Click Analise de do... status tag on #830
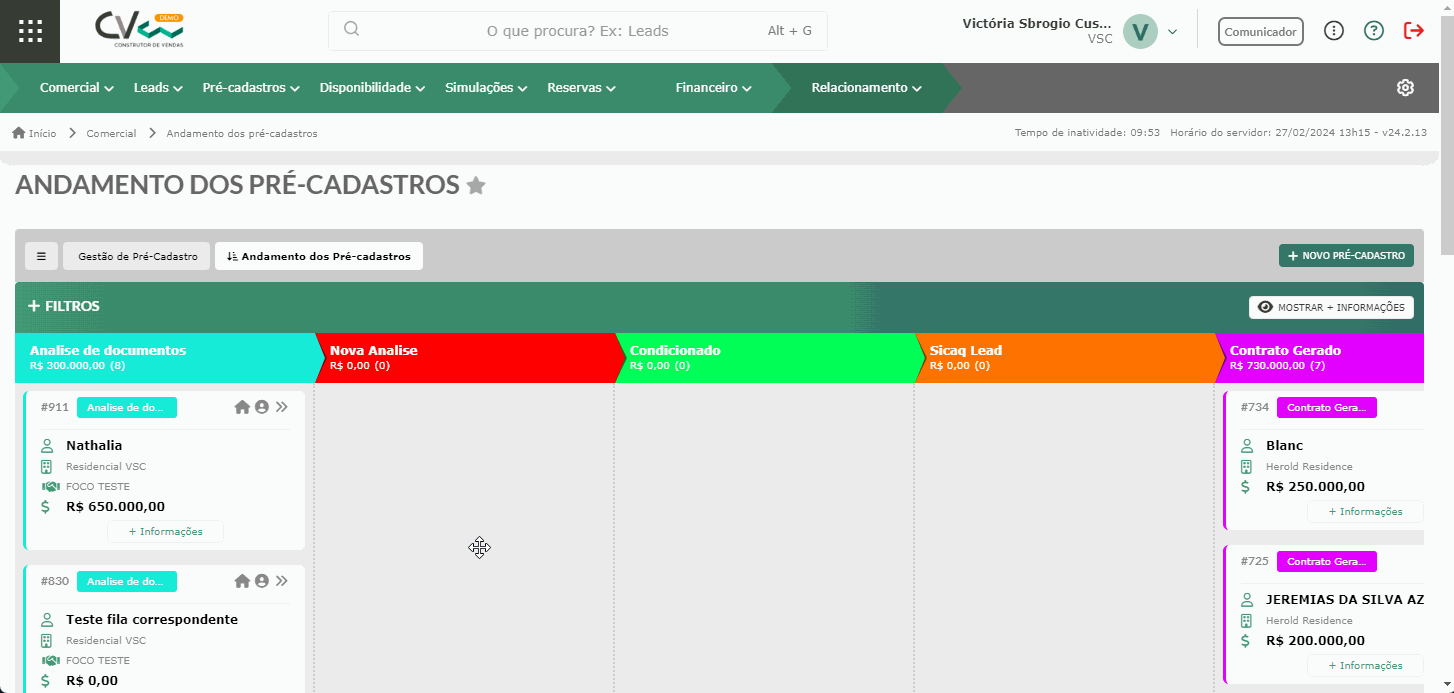1454x693 pixels. pos(127,581)
